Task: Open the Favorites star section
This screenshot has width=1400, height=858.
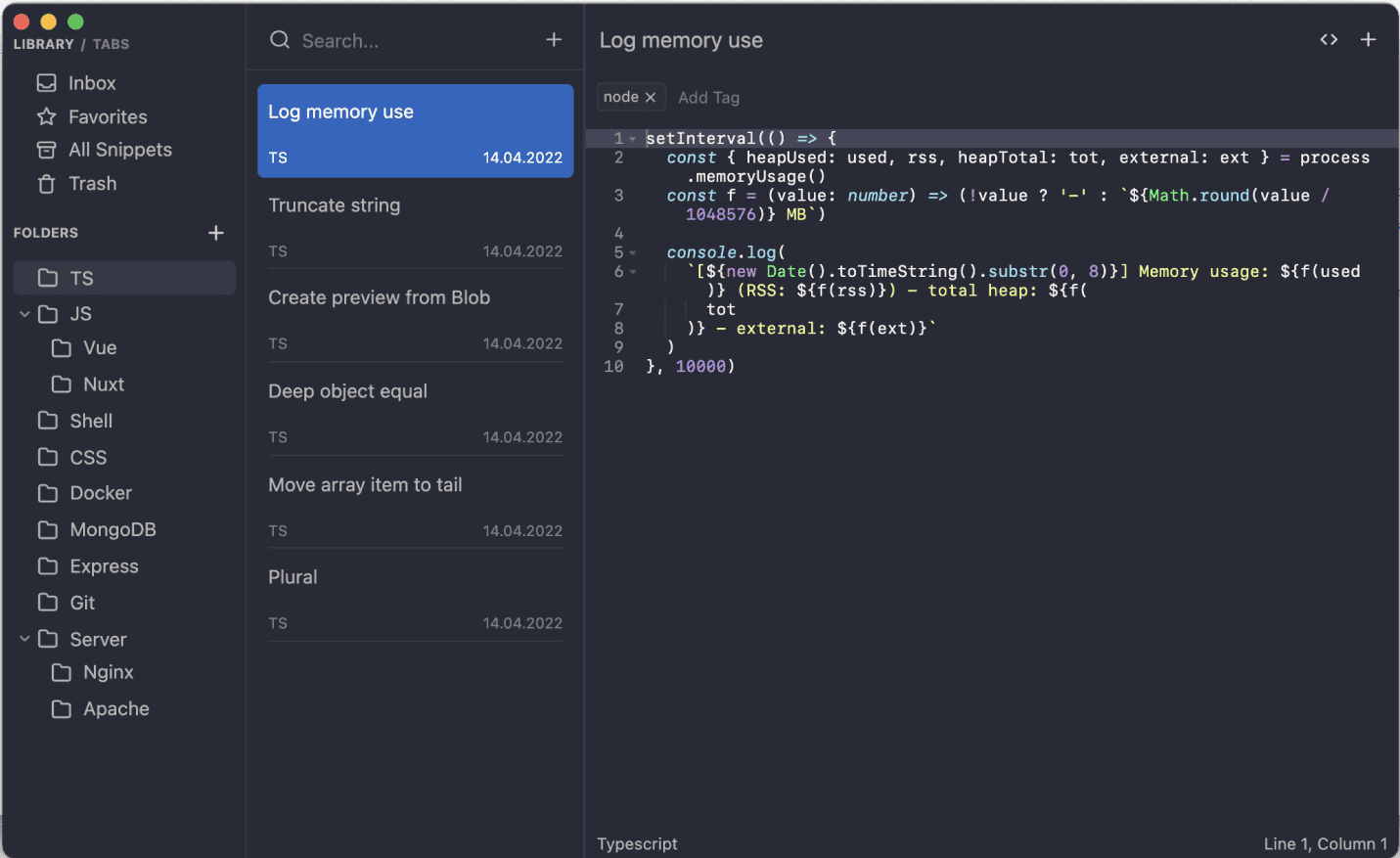Action: 106,116
